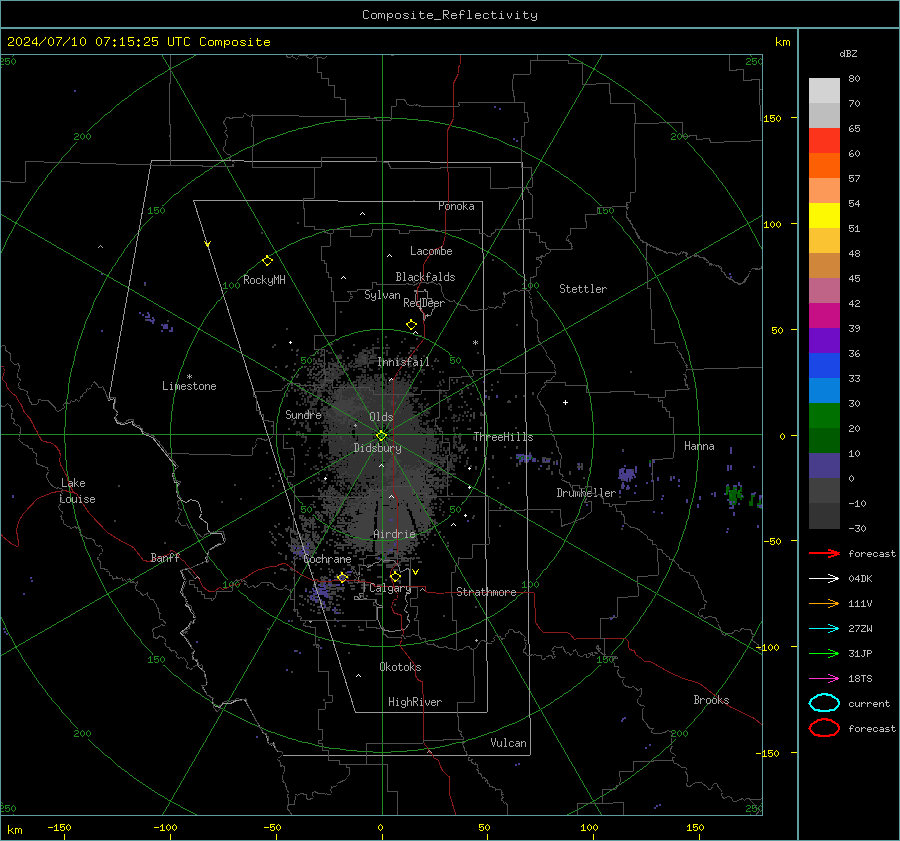900x841 pixels.
Task: Select the Hanna label
Action: [x=699, y=446]
